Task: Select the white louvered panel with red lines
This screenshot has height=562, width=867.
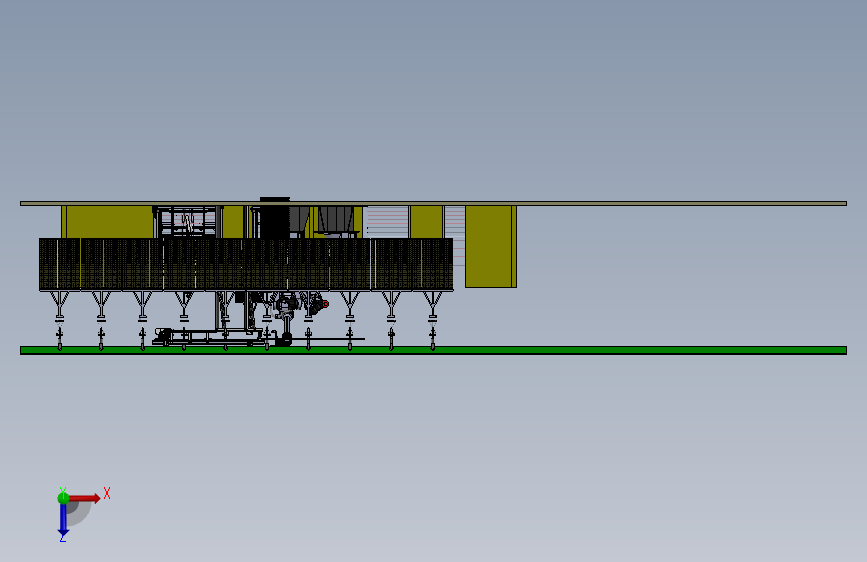Action: tap(388, 222)
